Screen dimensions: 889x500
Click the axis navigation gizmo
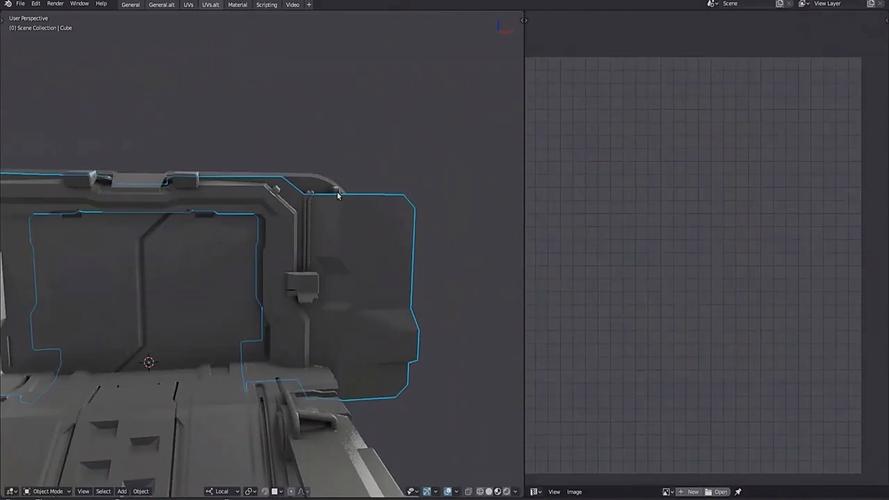coord(503,27)
